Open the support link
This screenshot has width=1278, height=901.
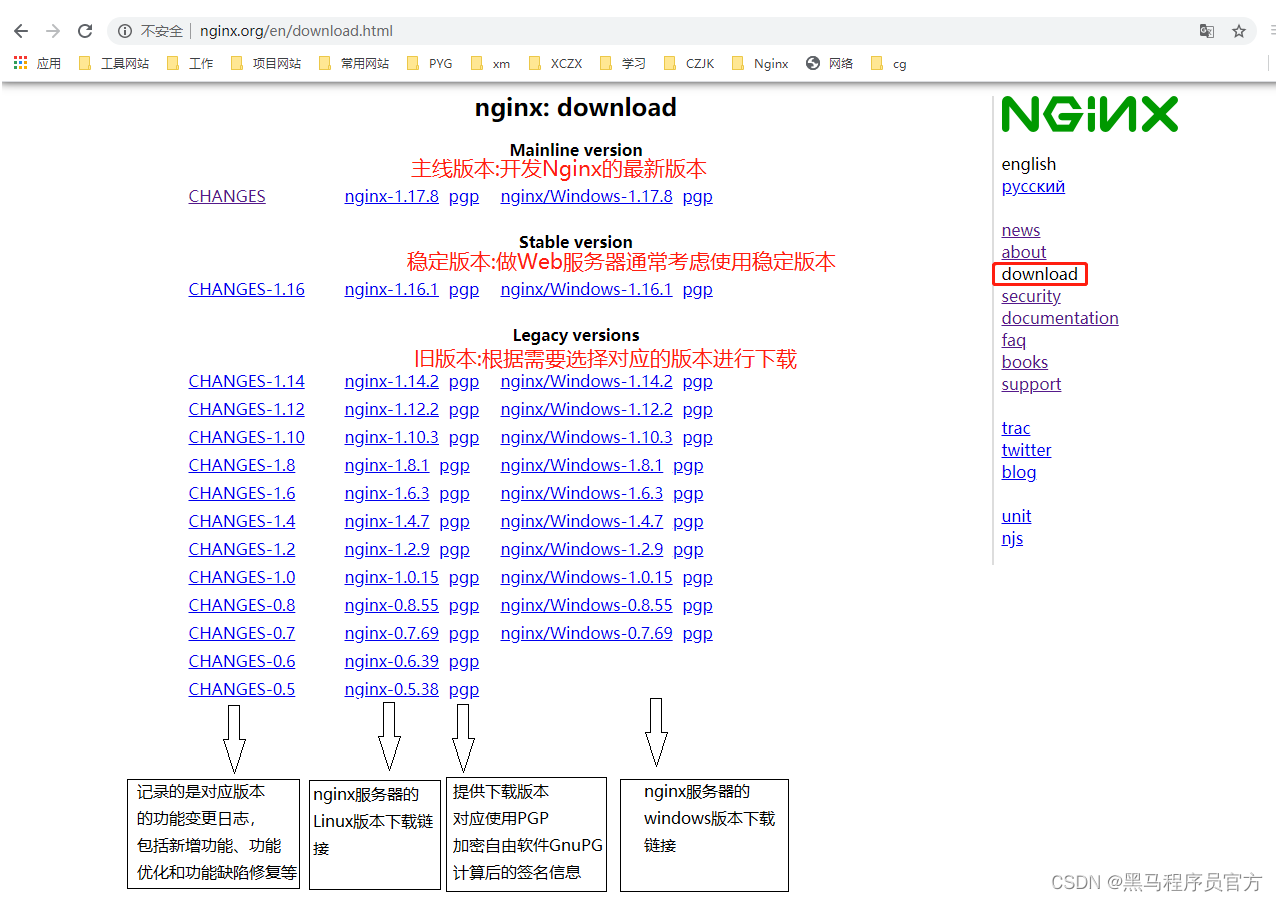tap(1031, 384)
